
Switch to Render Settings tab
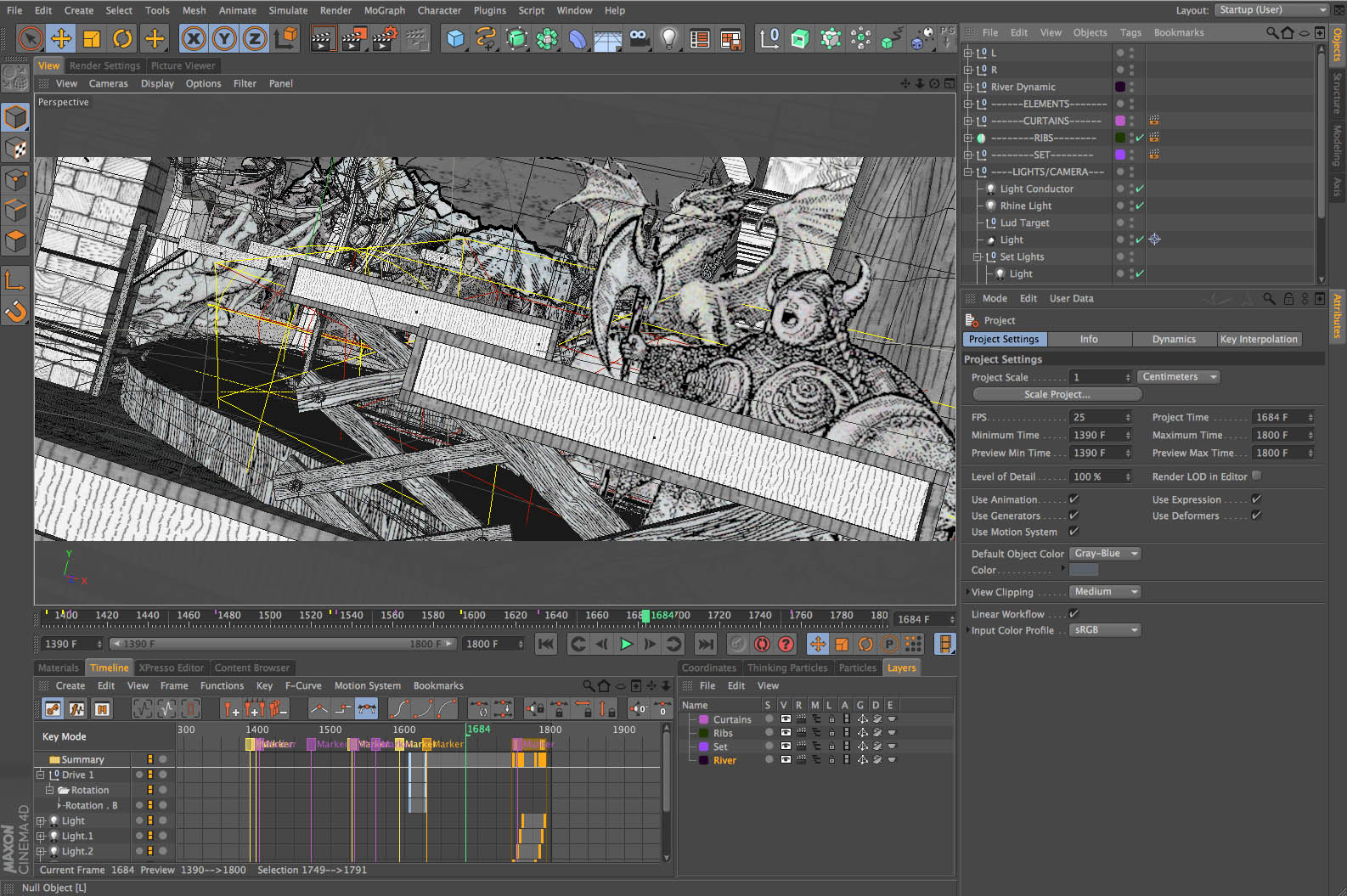(x=104, y=65)
